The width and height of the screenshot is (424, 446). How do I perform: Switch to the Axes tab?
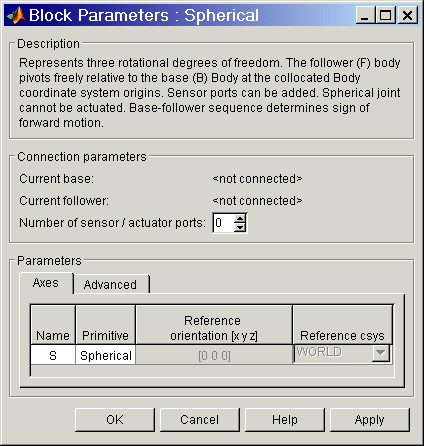46,283
